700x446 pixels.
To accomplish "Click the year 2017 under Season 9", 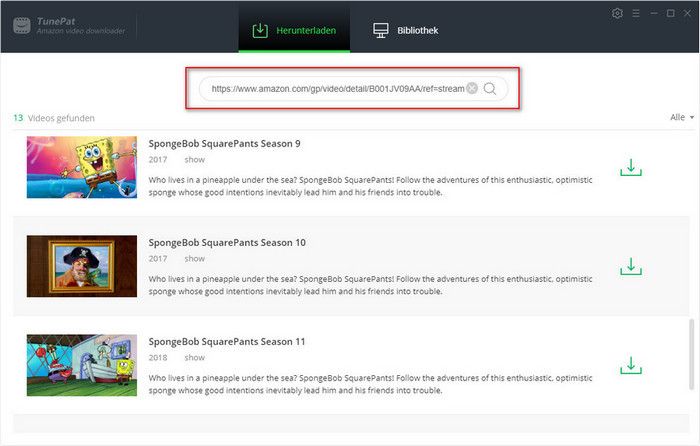I will point(158,159).
